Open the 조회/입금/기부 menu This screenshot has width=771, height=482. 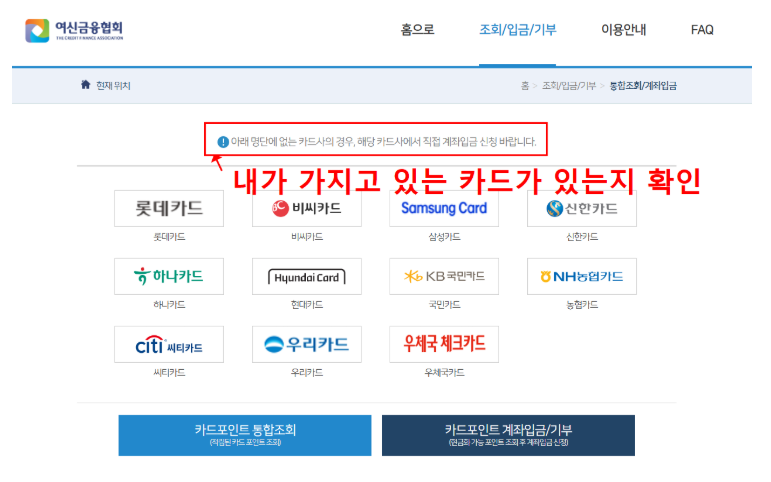(518, 30)
